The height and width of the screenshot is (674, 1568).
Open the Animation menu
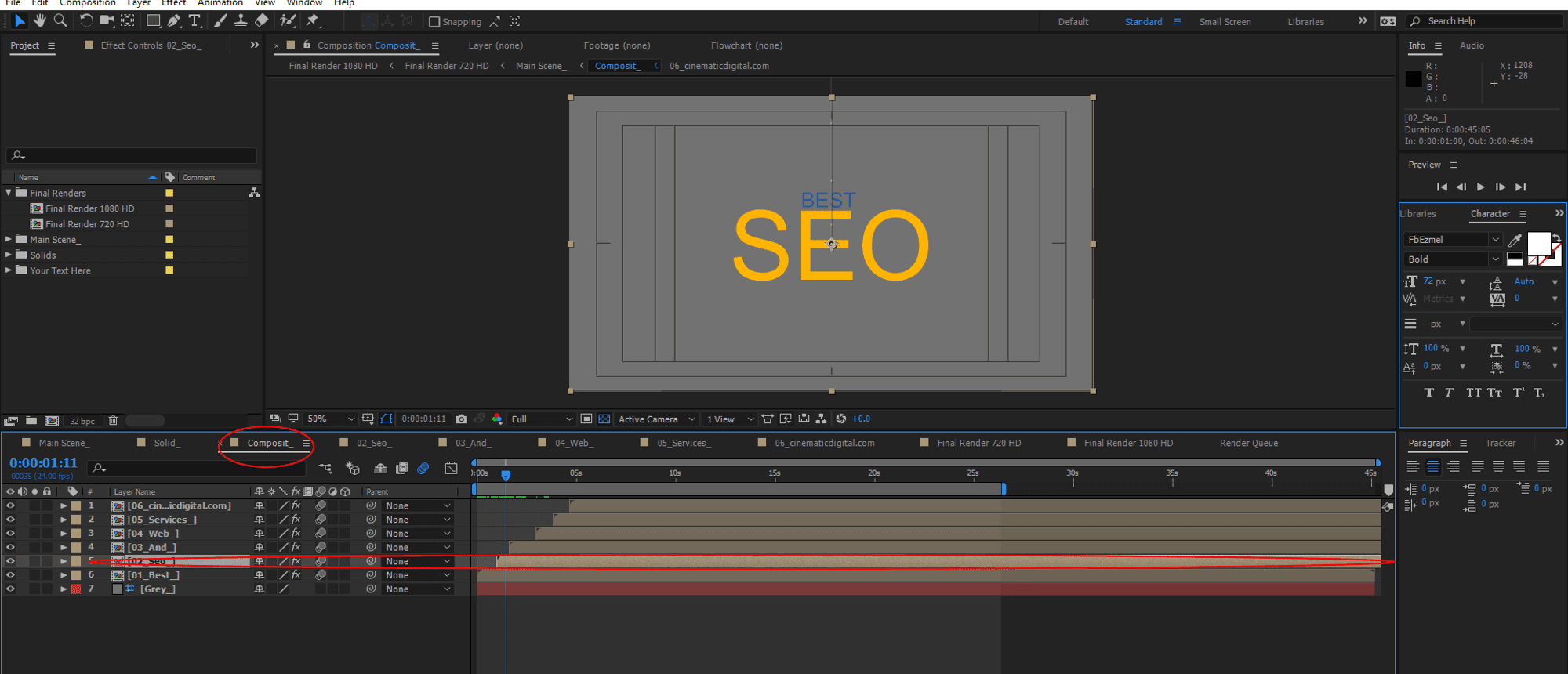(220, 3)
